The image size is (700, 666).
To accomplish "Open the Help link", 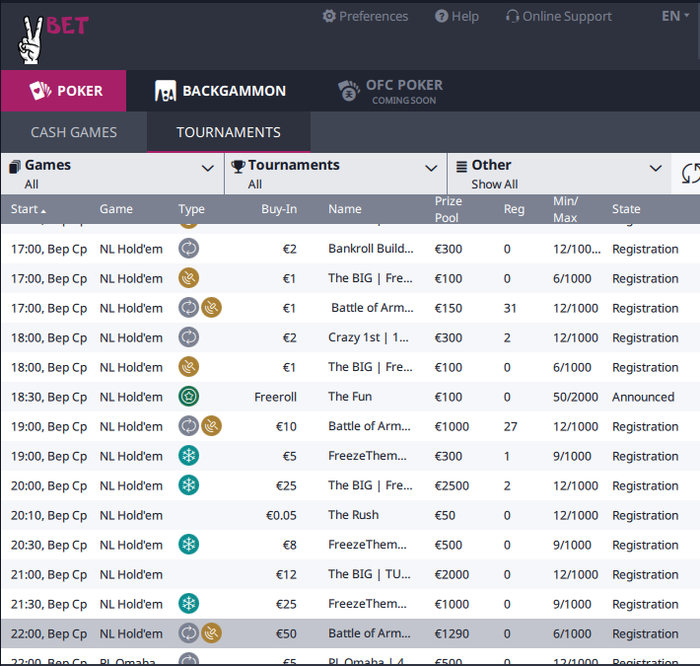I will coord(457,17).
